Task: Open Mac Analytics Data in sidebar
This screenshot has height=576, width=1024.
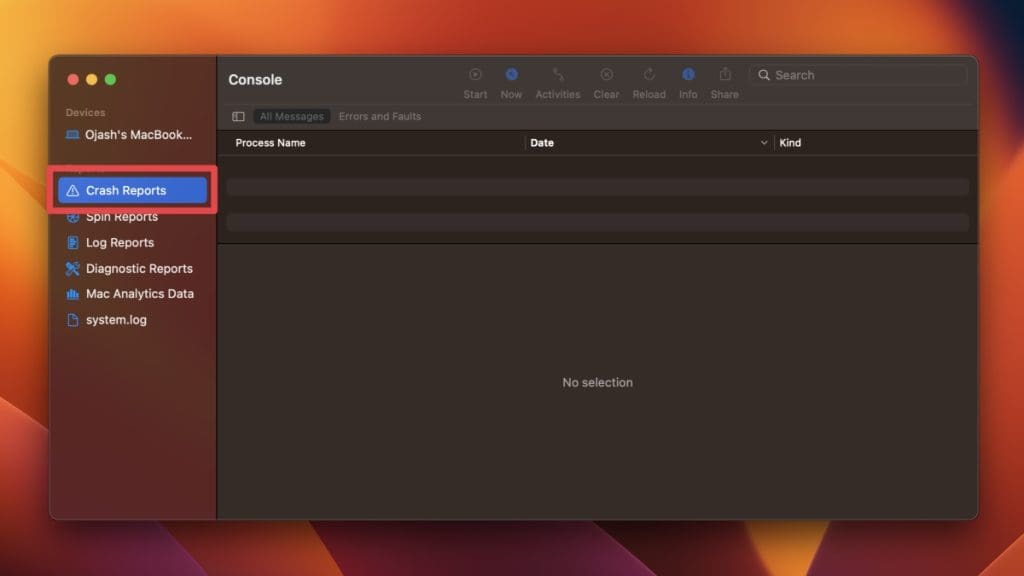Action: coord(140,294)
